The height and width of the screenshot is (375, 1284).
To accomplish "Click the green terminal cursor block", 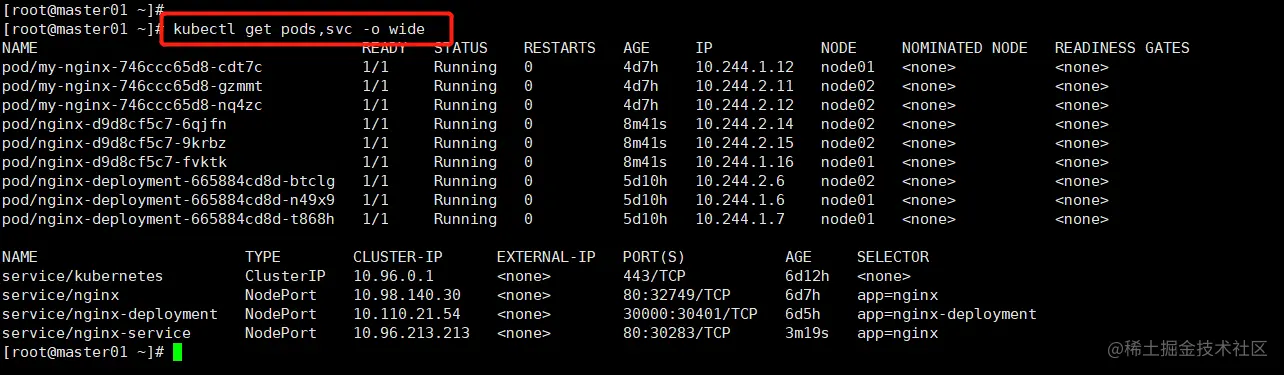I will [x=177, y=352].
